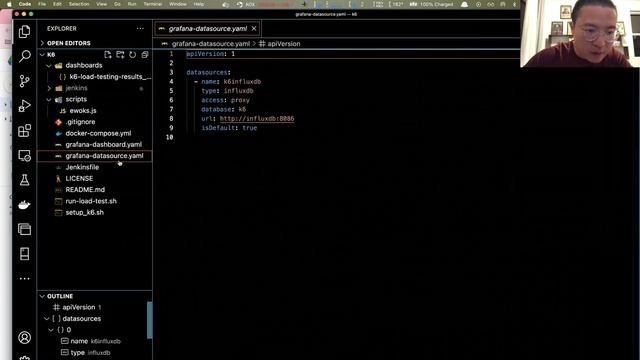Open the Accounts menu icon
Screen dimensions: 640x360
[24, 338]
